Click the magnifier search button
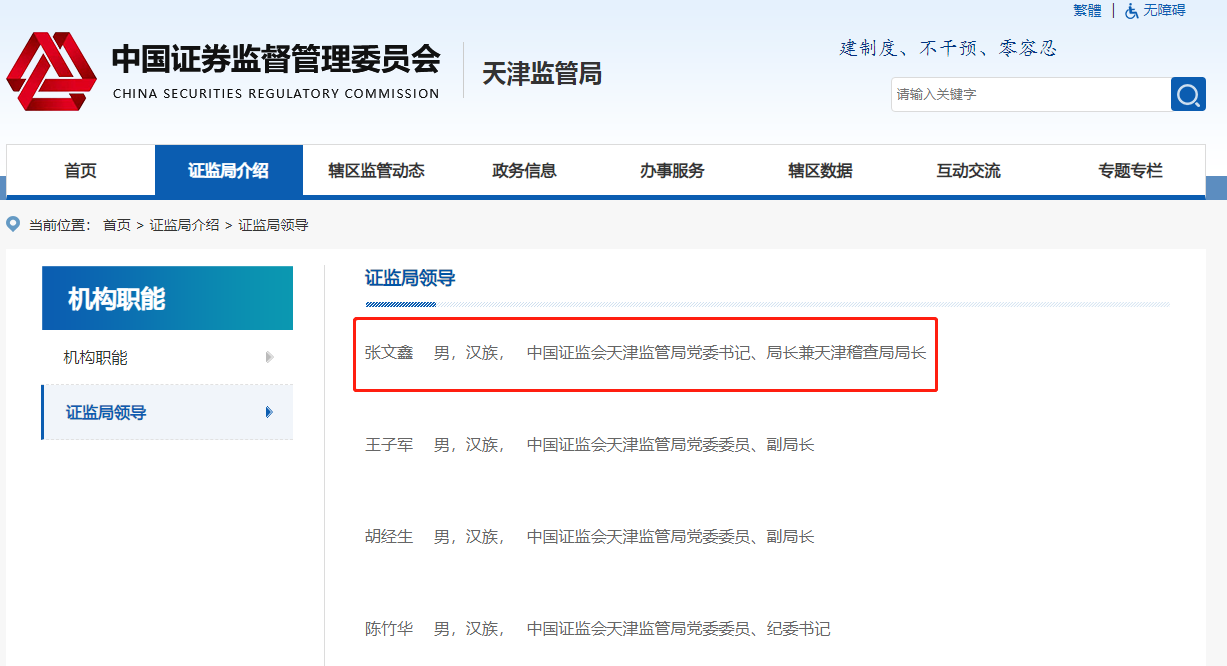The height and width of the screenshot is (666, 1227). [x=1188, y=94]
